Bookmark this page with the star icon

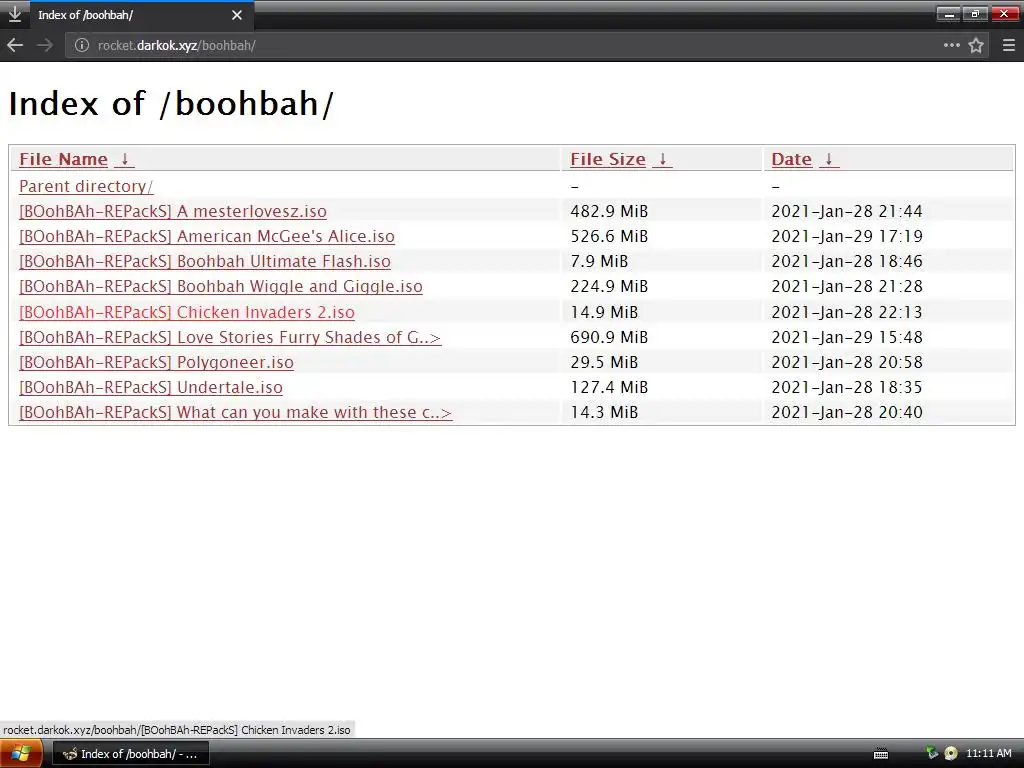tap(976, 45)
